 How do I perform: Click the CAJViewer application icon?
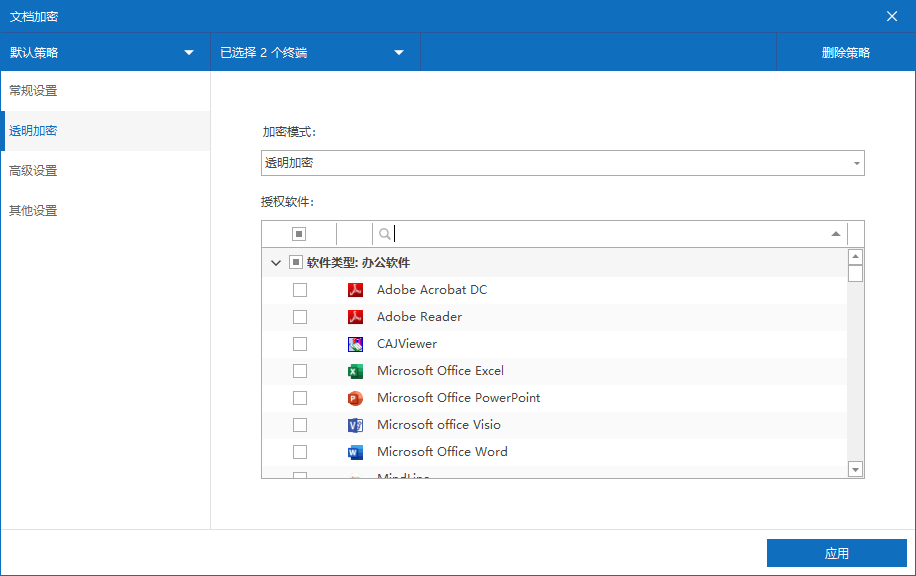355,344
